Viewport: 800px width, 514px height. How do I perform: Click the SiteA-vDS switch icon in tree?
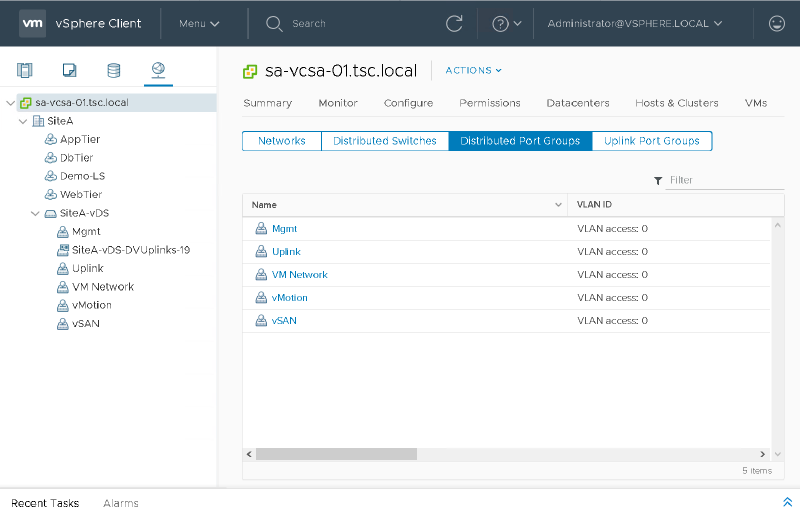pos(51,213)
